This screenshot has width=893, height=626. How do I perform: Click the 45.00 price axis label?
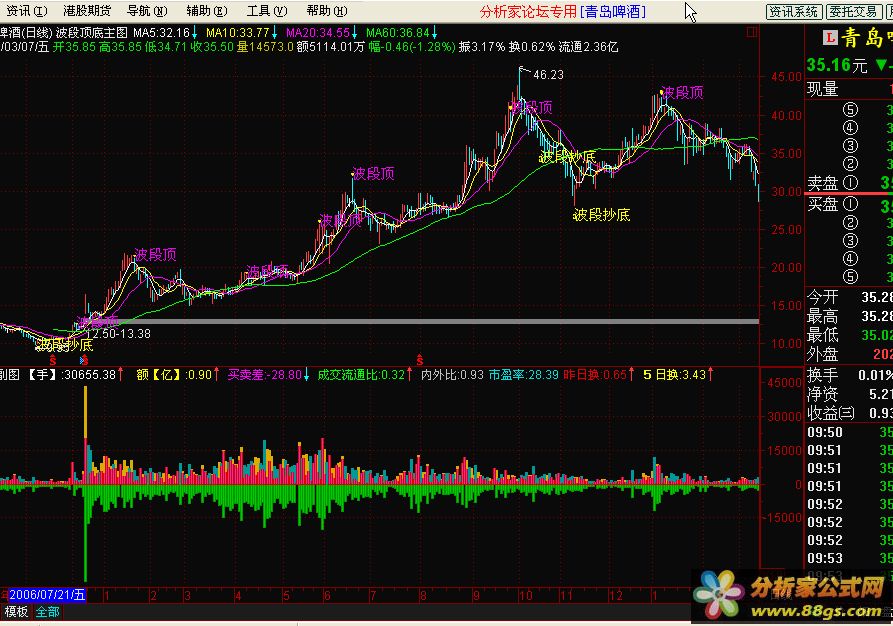coord(787,77)
